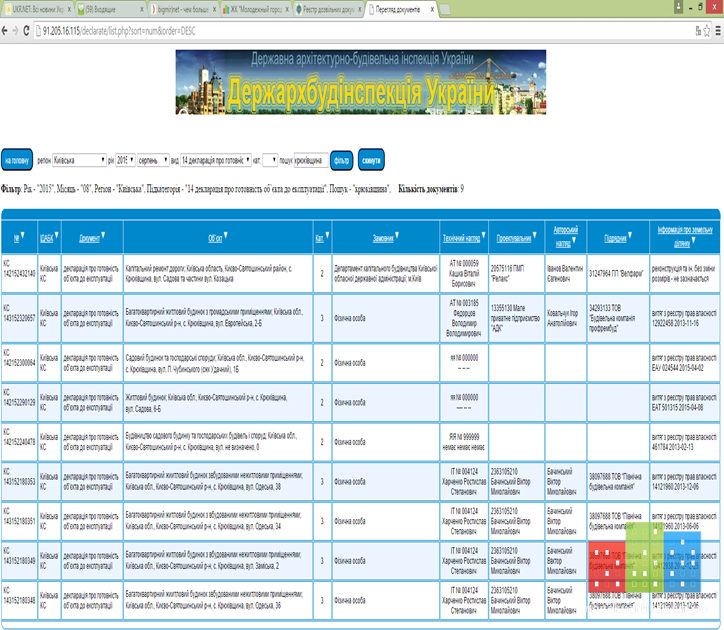Switch to the ЖК 'Молодежный город' tab
The height and width of the screenshot is (630, 724).
(256, 9)
